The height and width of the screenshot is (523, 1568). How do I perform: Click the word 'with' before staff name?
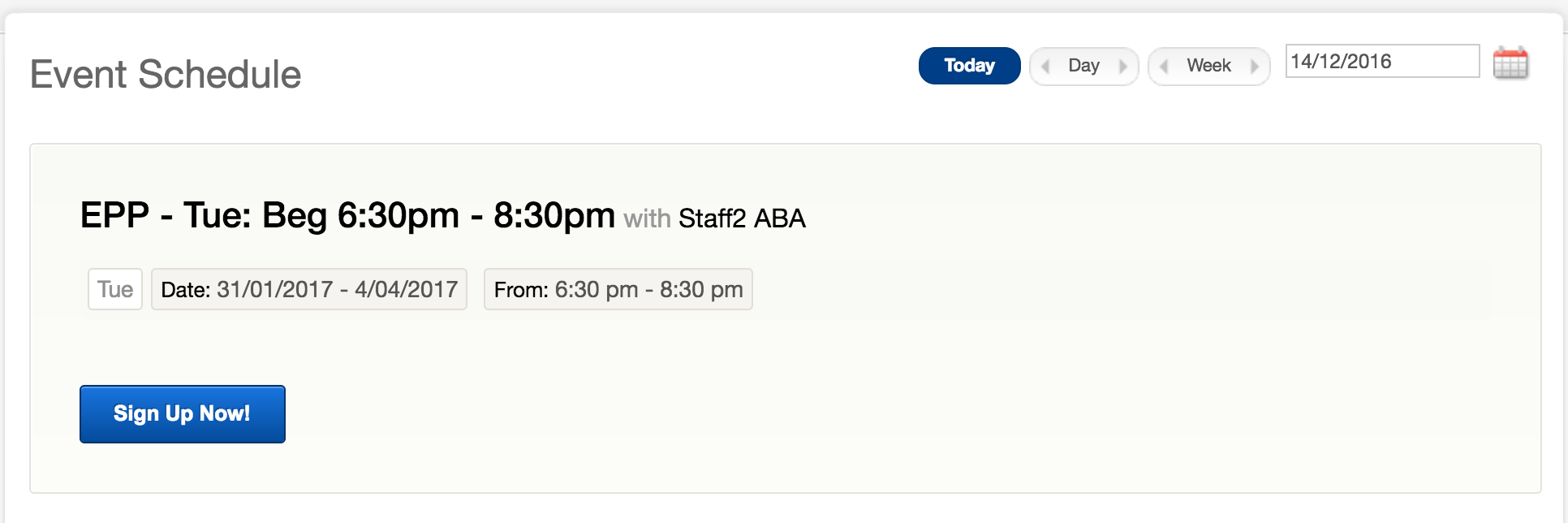[x=647, y=218]
